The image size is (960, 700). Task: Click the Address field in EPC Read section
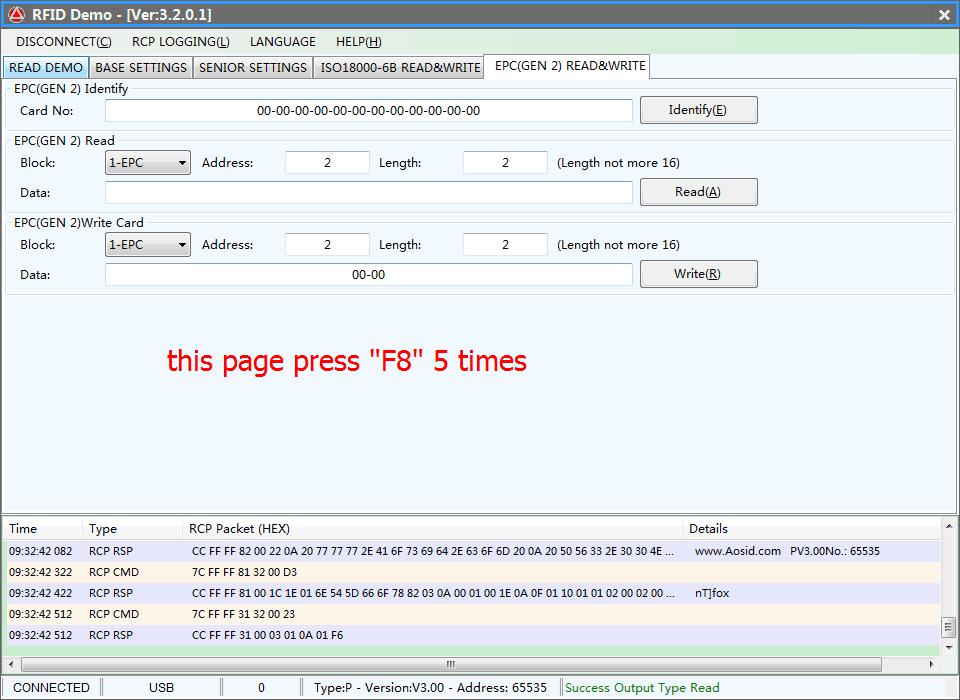[327, 163]
